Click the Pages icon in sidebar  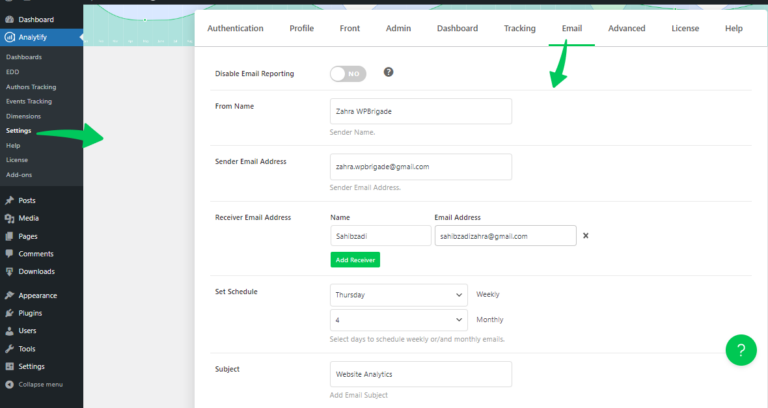coord(9,236)
